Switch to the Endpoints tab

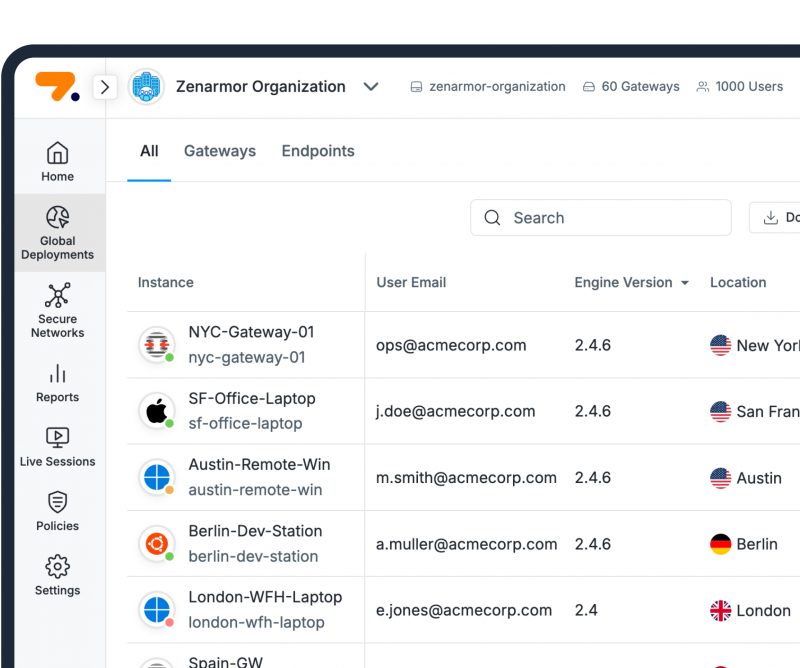tap(318, 151)
